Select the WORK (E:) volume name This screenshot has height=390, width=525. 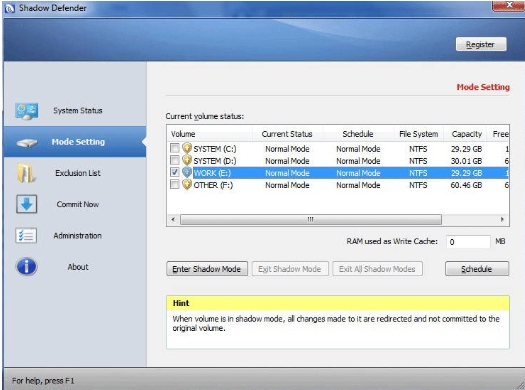click(x=213, y=173)
